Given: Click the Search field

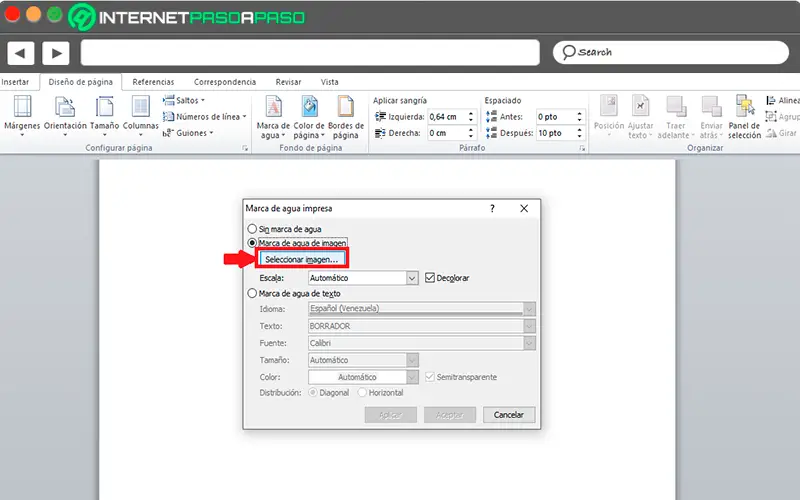Looking at the screenshot, I should [671, 53].
